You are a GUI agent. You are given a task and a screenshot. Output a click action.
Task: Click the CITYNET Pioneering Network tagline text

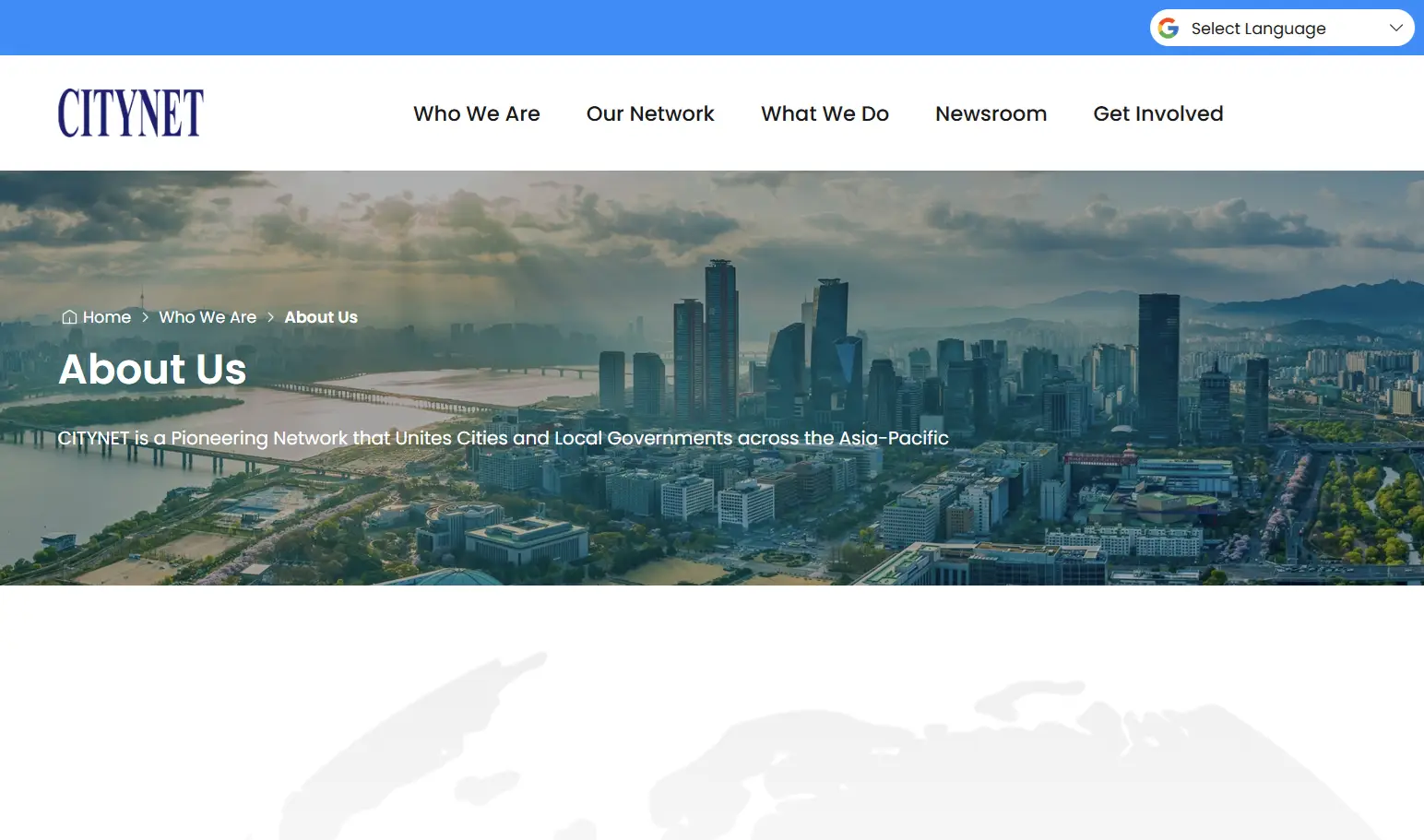[x=503, y=438]
